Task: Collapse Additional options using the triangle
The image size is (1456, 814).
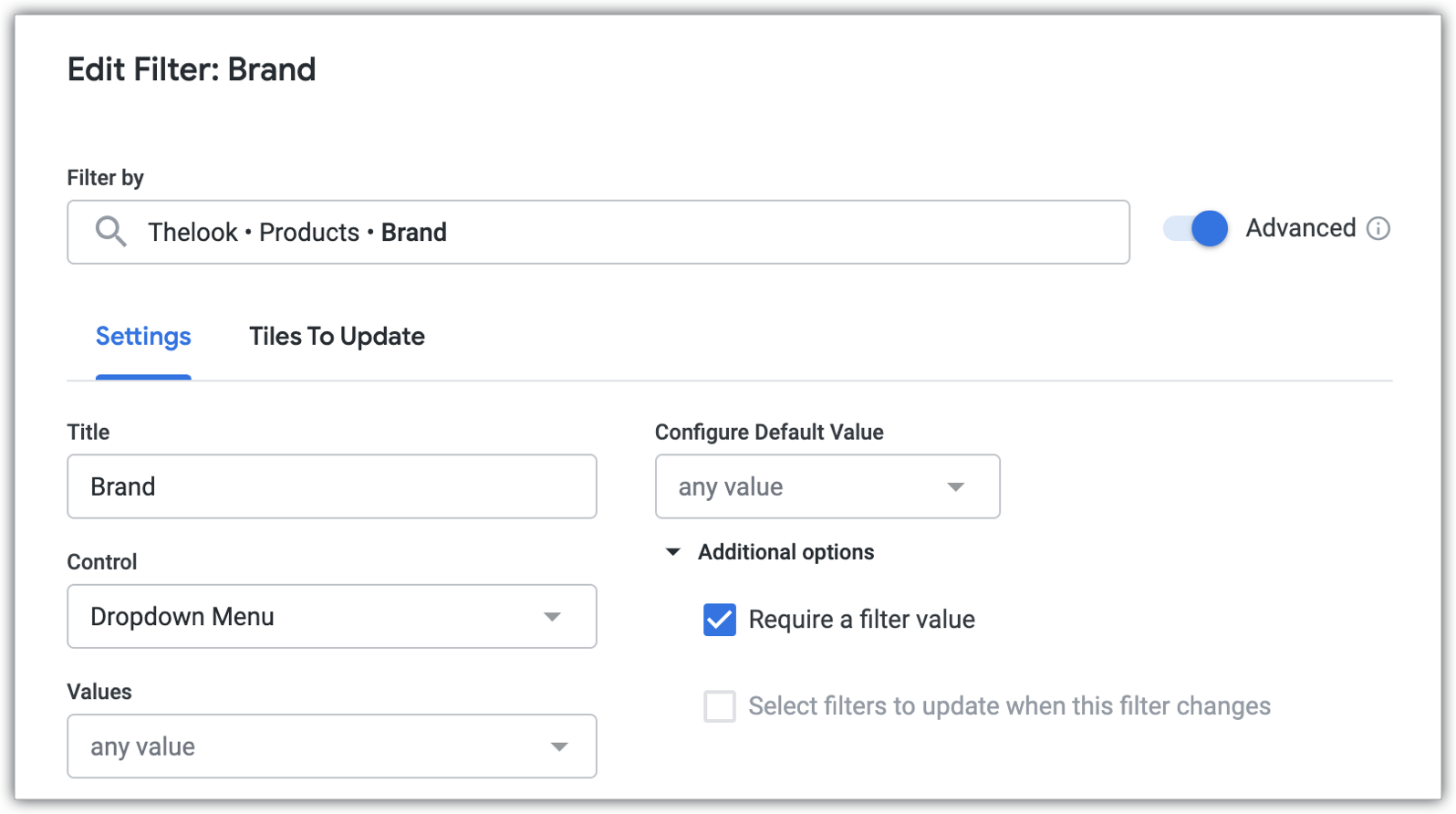Action: pos(673,552)
